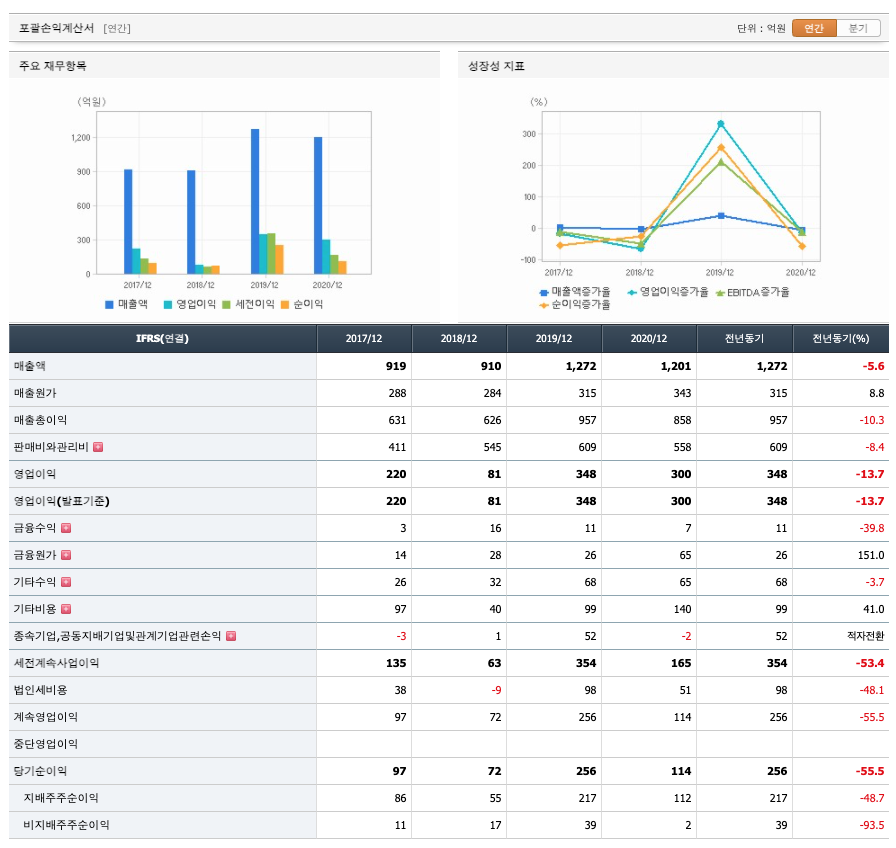This screenshot has width=896, height=848.
Task: Click the 비지배주주순이익 change value -93.5
Action: (x=872, y=825)
